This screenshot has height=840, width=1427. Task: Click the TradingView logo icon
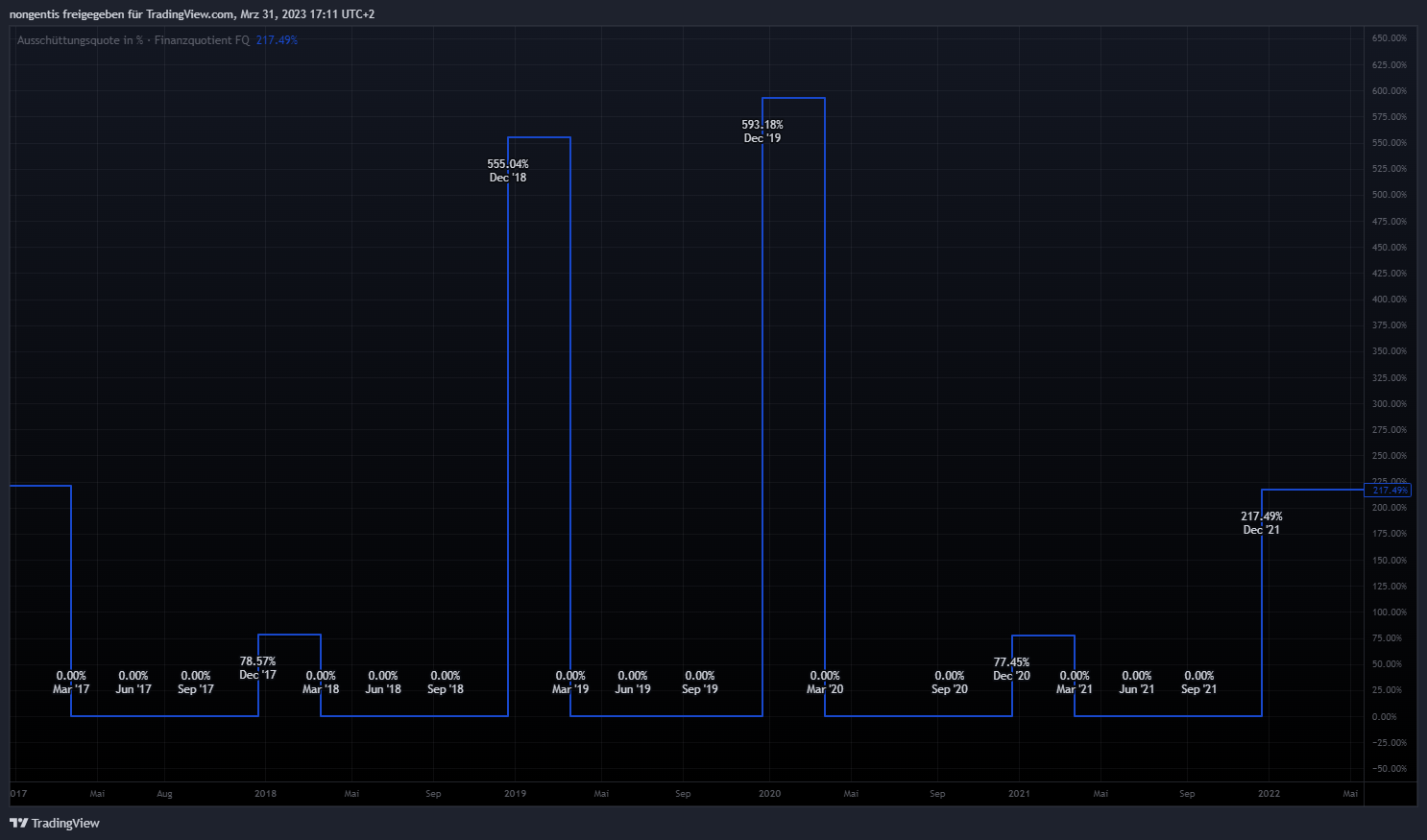tap(18, 823)
